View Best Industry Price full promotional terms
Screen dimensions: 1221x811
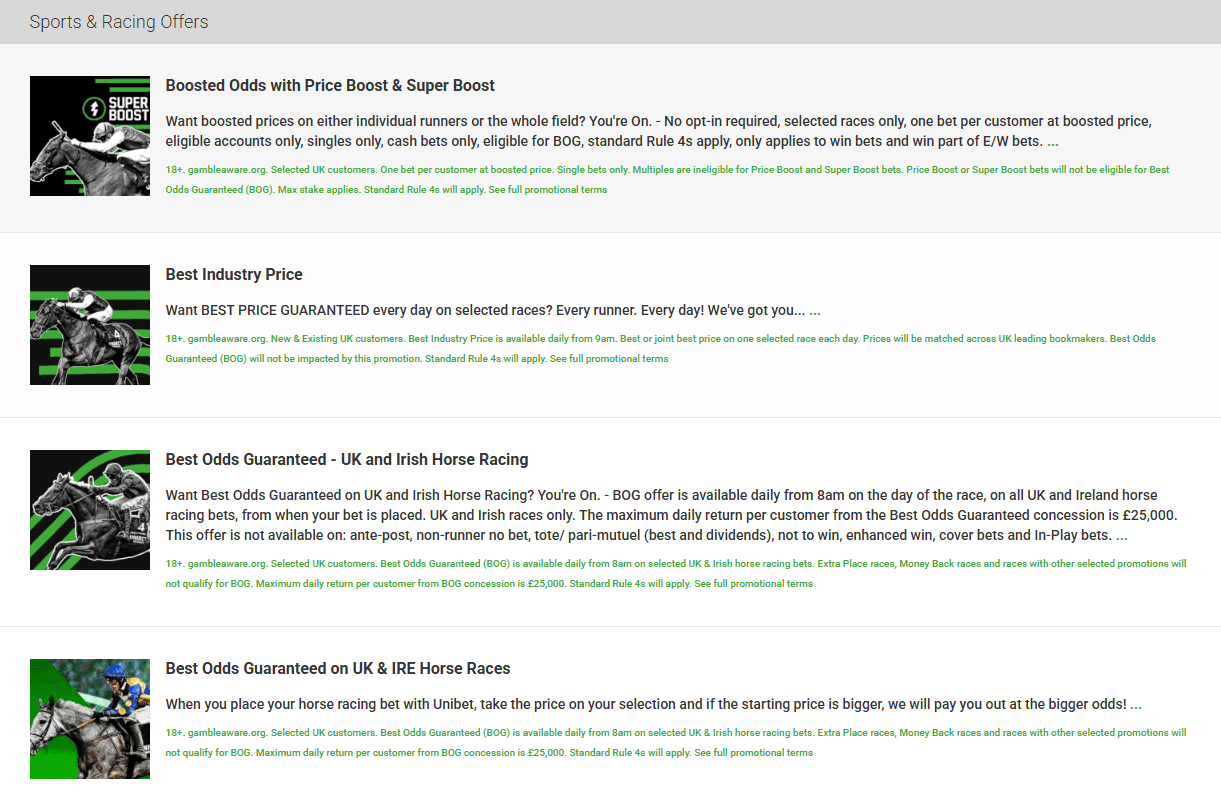point(611,358)
